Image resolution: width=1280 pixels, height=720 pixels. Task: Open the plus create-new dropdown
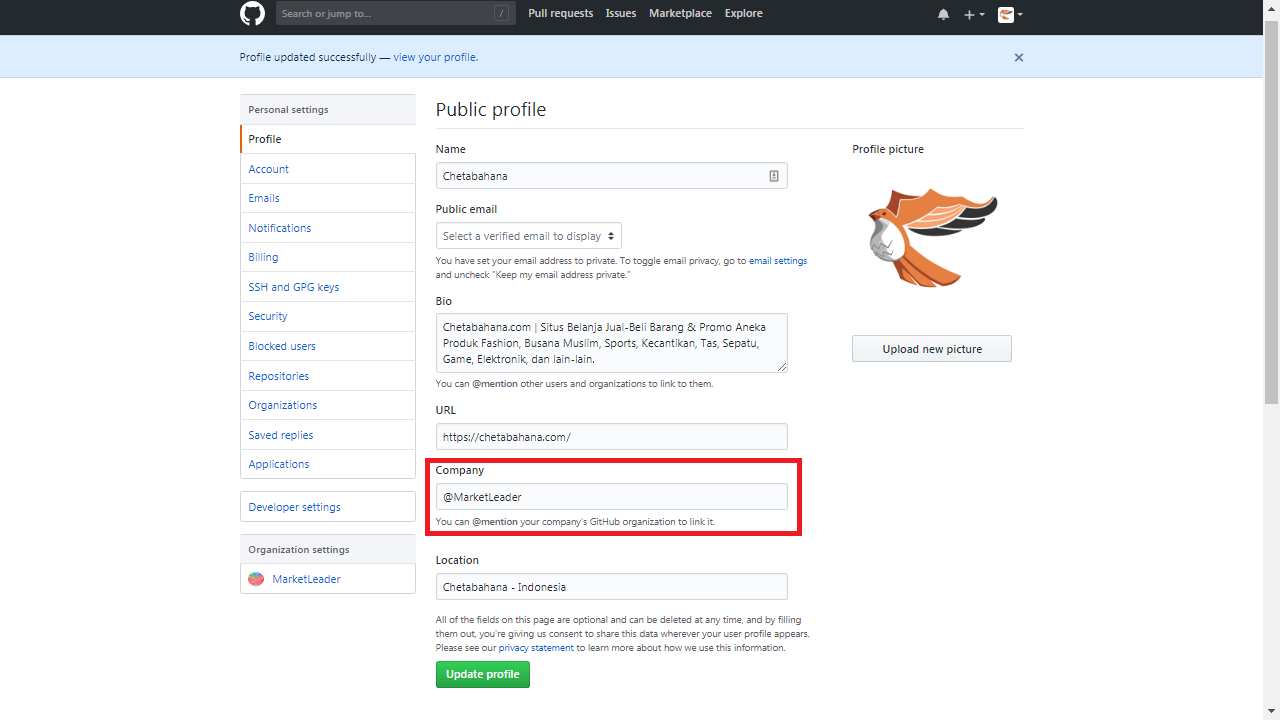click(x=974, y=14)
